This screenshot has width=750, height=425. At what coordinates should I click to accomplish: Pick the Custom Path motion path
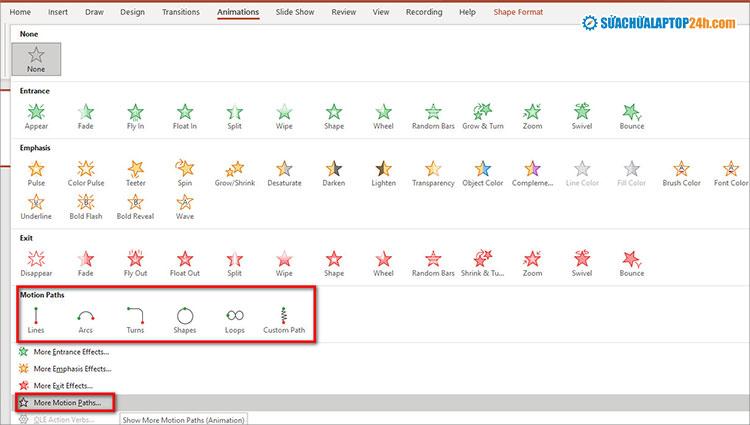click(x=284, y=320)
